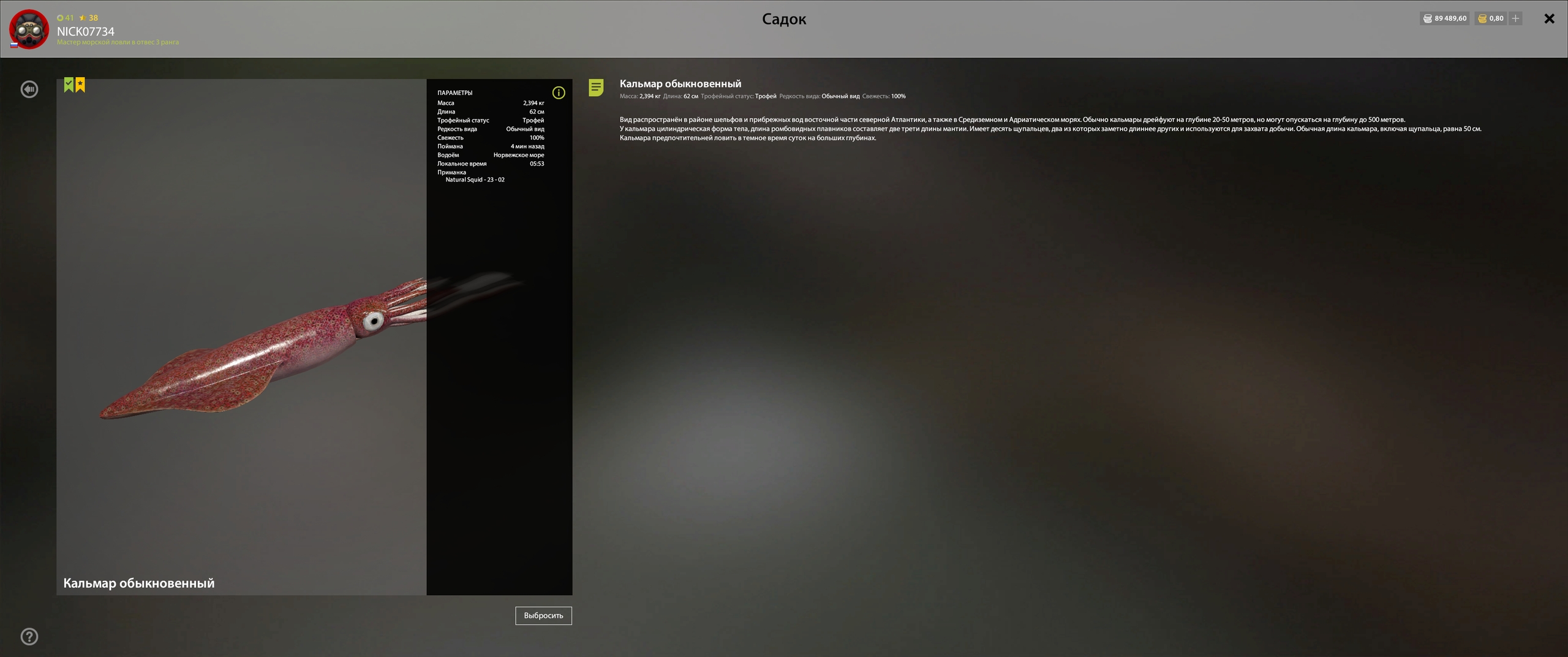Click the green notes icon beside description
This screenshot has height=657, width=1568.
tap(596, 88)
